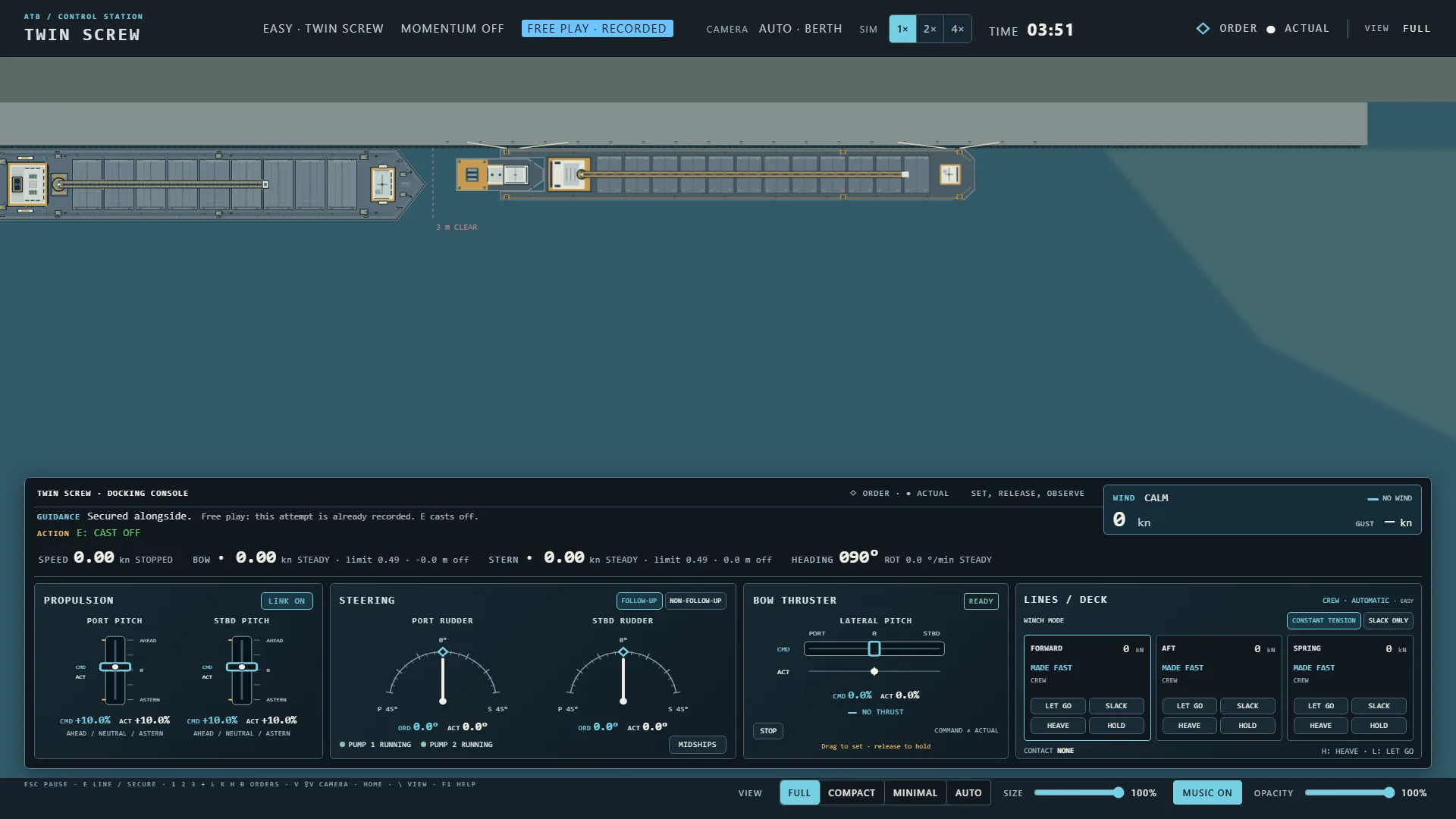Click the Order diamond legend icon
Image resolution: width=1456 pixels, height=819 pixels.
pyautogui.click(x=1203, y=29)
